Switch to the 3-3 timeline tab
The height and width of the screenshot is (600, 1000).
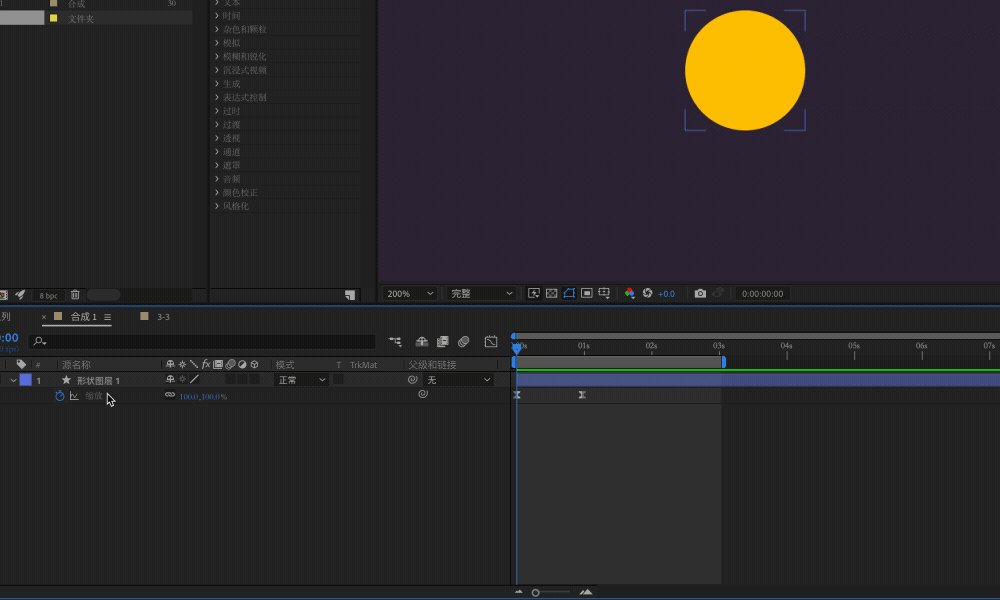[x=163, y=317]
